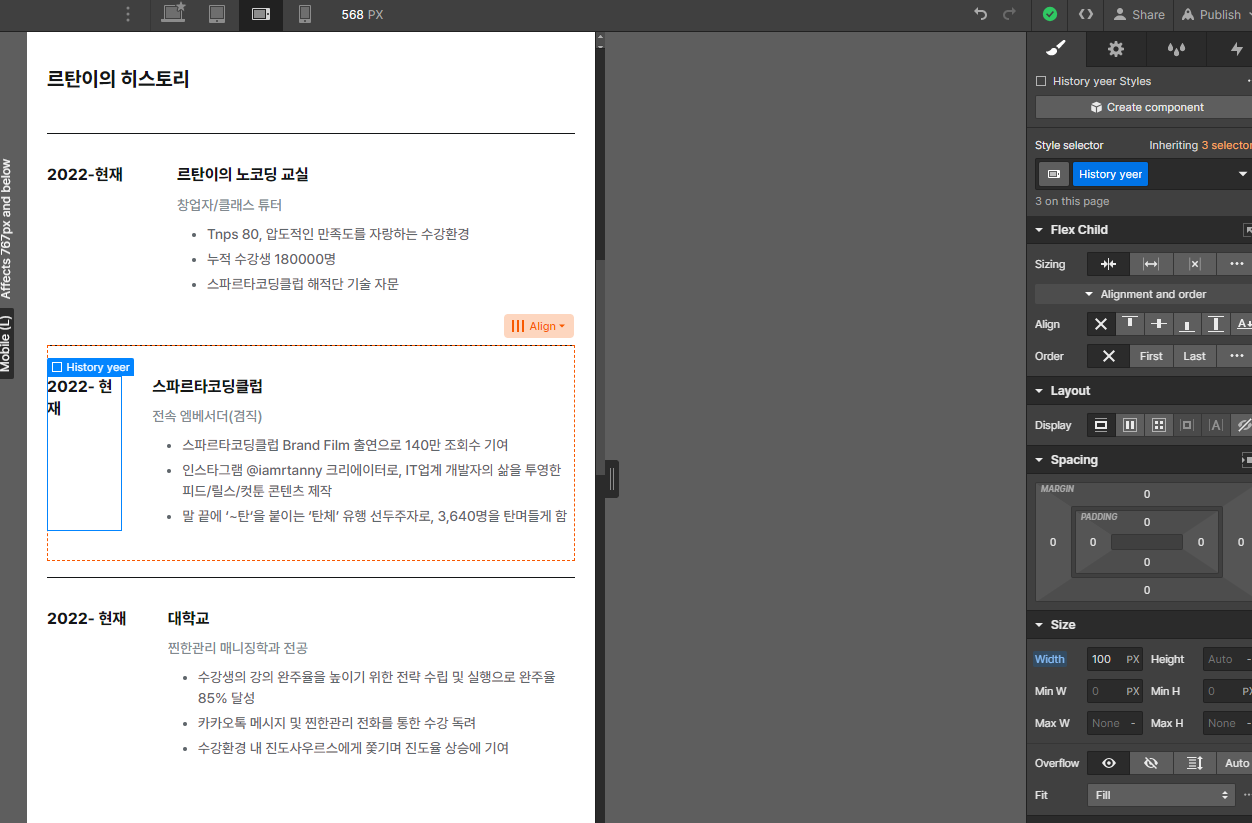Redo the last undone change
1252x823 pixels.
pyautogui.click(x=1009, y=14)
